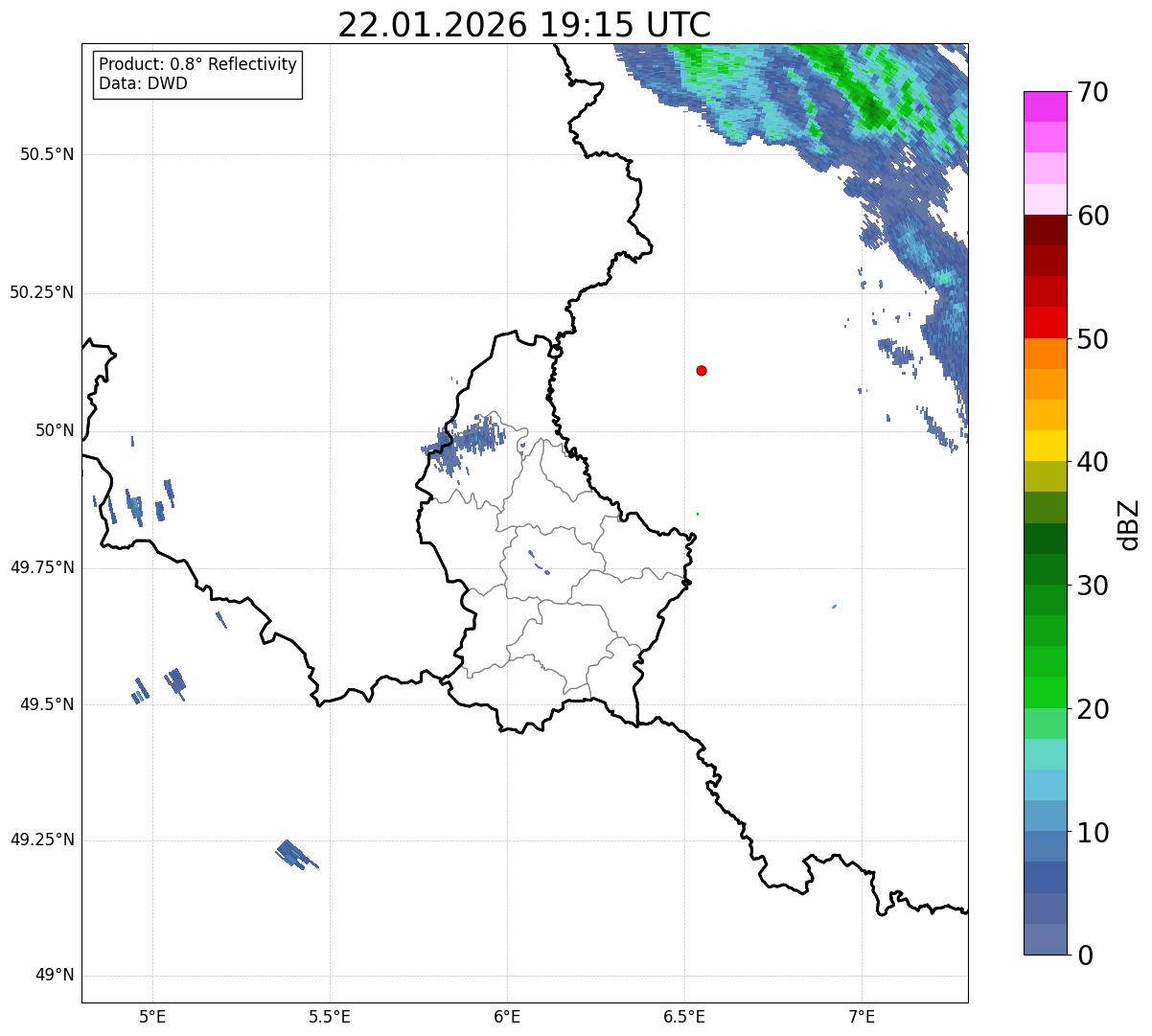Click the dBZ colorbar axis label

1129,524
